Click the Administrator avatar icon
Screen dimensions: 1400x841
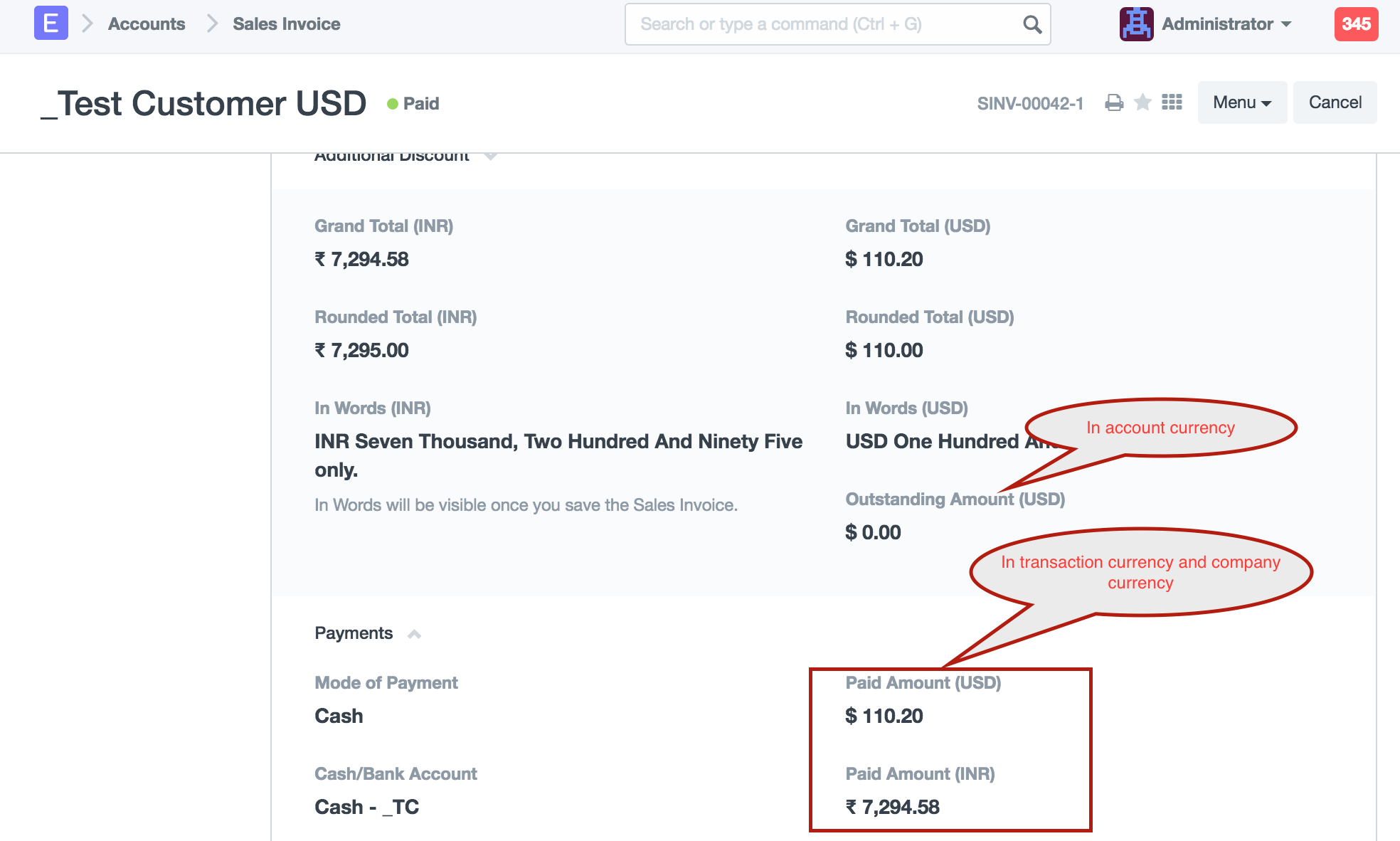(1136, 24)
